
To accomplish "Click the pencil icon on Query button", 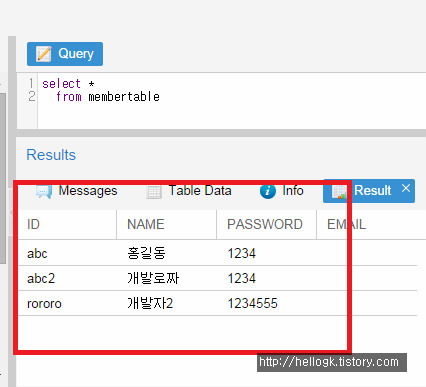I will 44,54.
